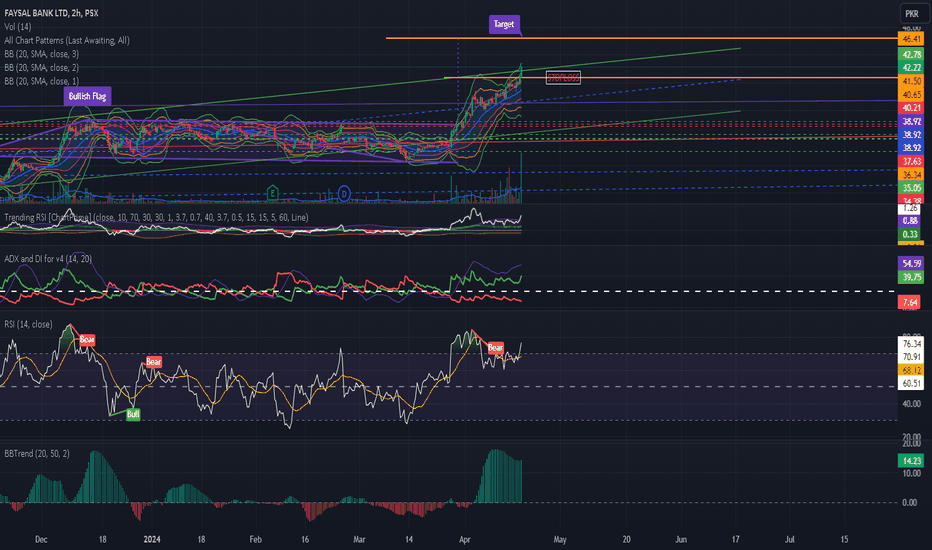Click the Mar date on time axis
The height and width of the screenshot is (550, 932).
[x=359, y=540]
